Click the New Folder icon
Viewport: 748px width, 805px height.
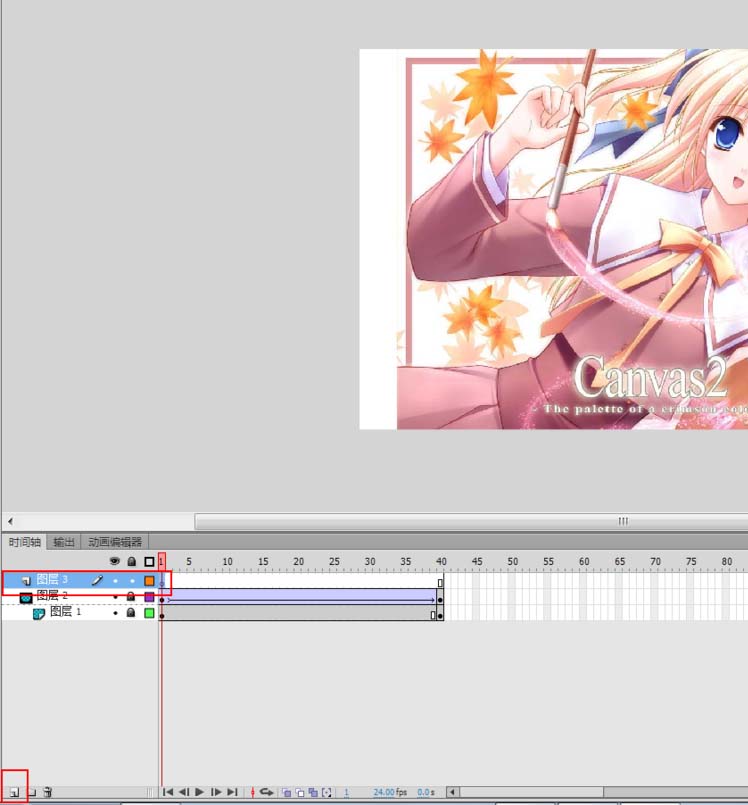point(32,792)
